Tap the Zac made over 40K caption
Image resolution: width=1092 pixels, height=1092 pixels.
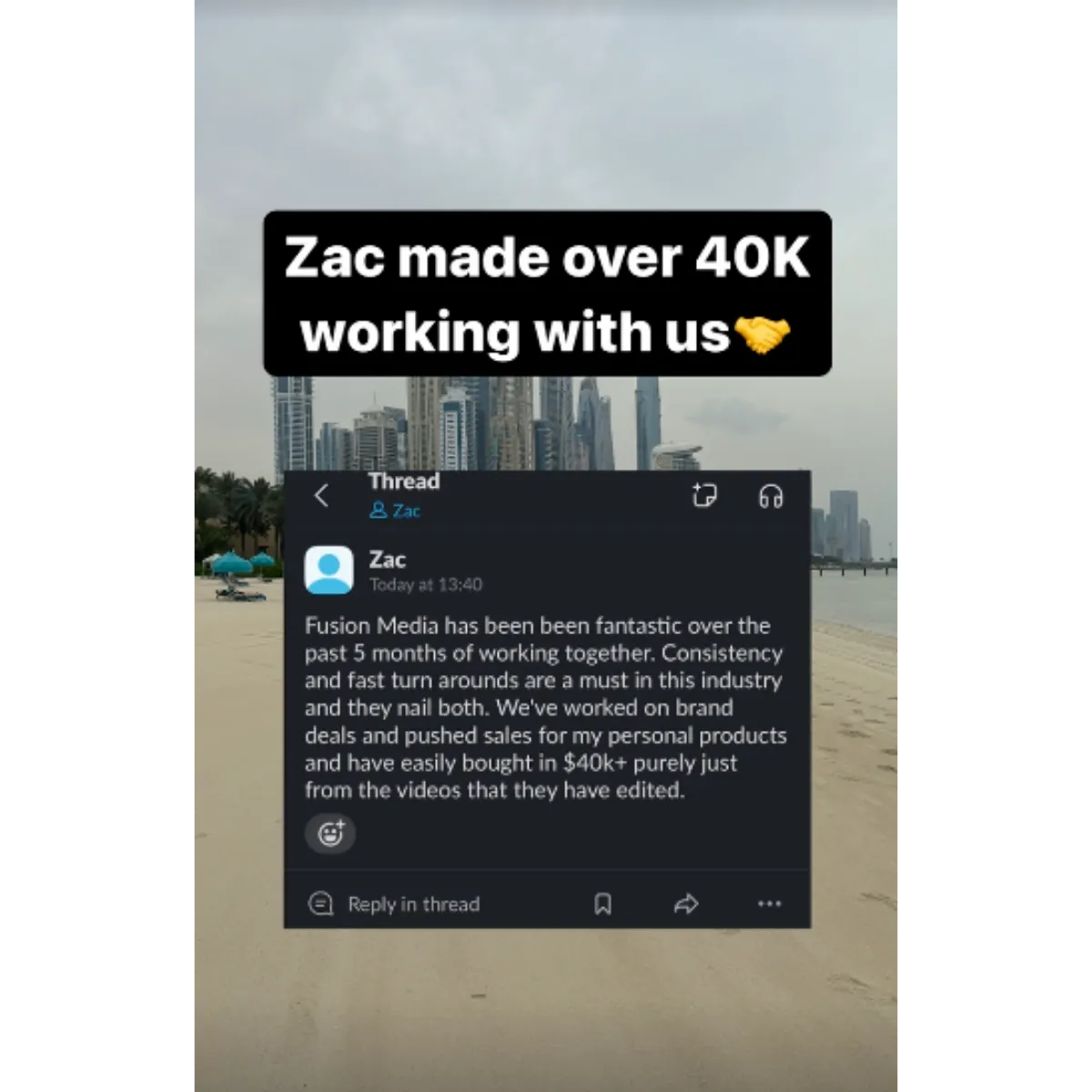coord(547,294)
